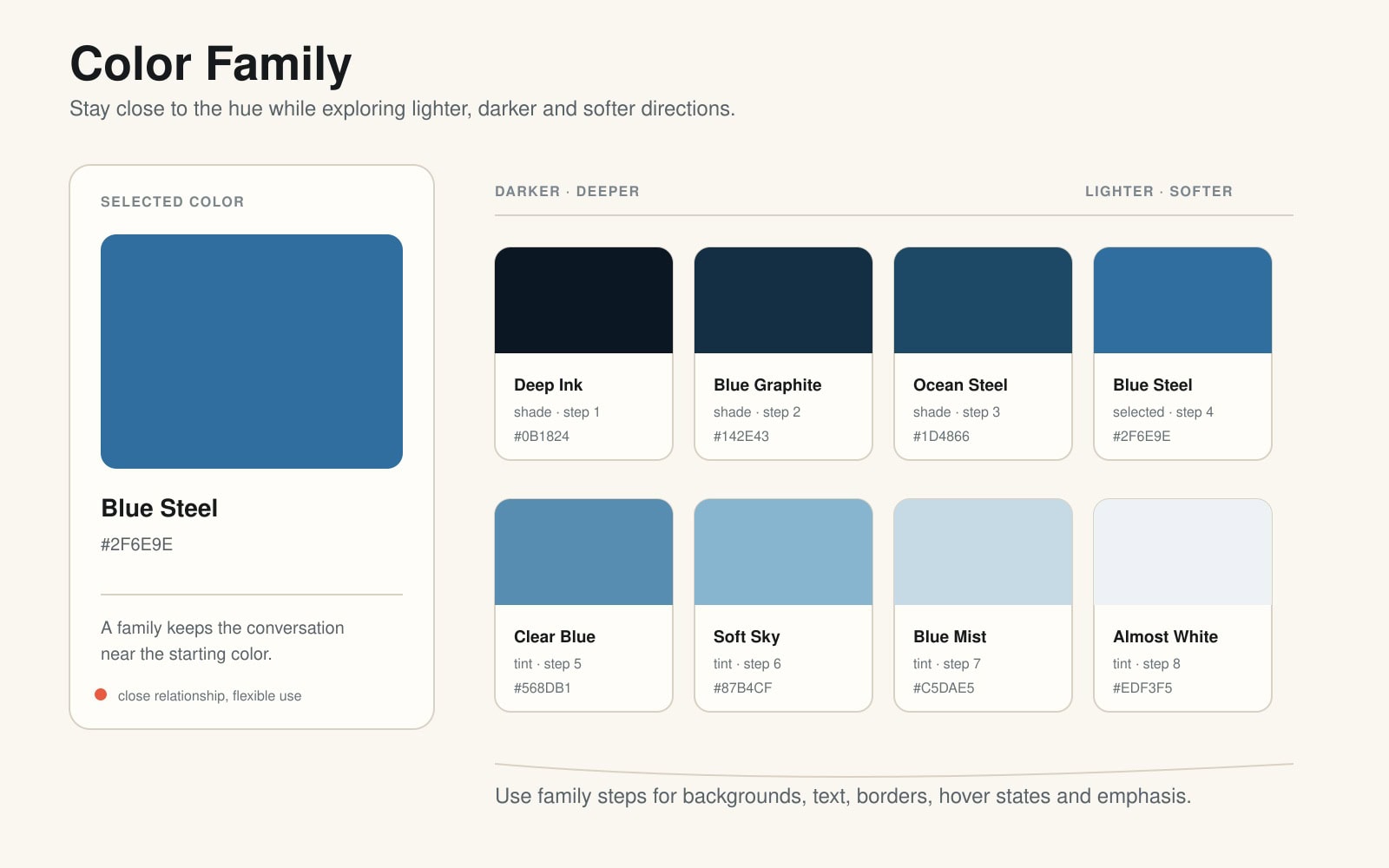Screen dimensions: 1389x868
Task: Click the Ocean Steel card title
Action: (x=960, y=385)
